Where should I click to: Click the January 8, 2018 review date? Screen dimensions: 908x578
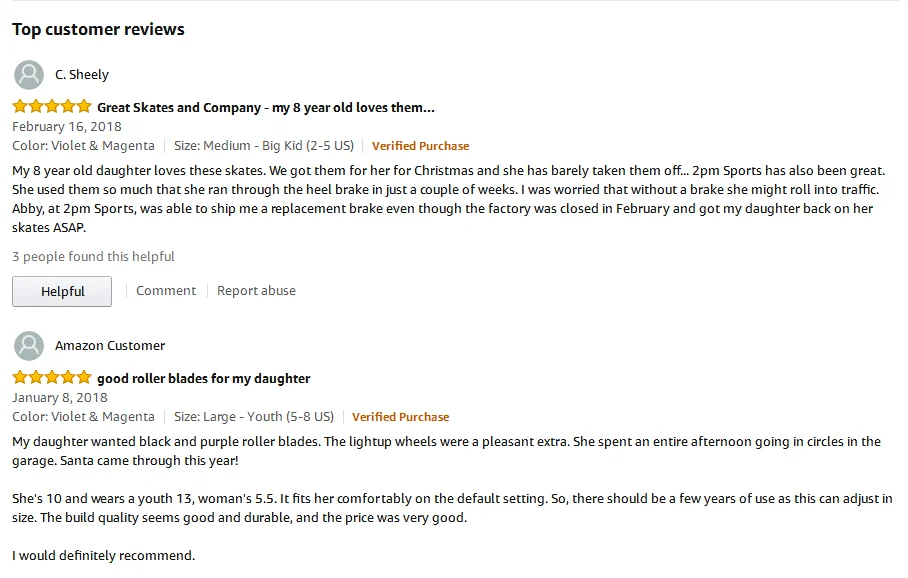(x=60, y=398)
